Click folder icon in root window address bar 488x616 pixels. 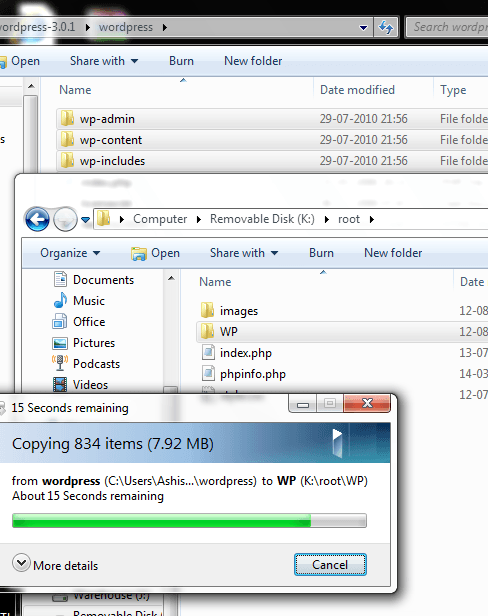tap(103, 218)
